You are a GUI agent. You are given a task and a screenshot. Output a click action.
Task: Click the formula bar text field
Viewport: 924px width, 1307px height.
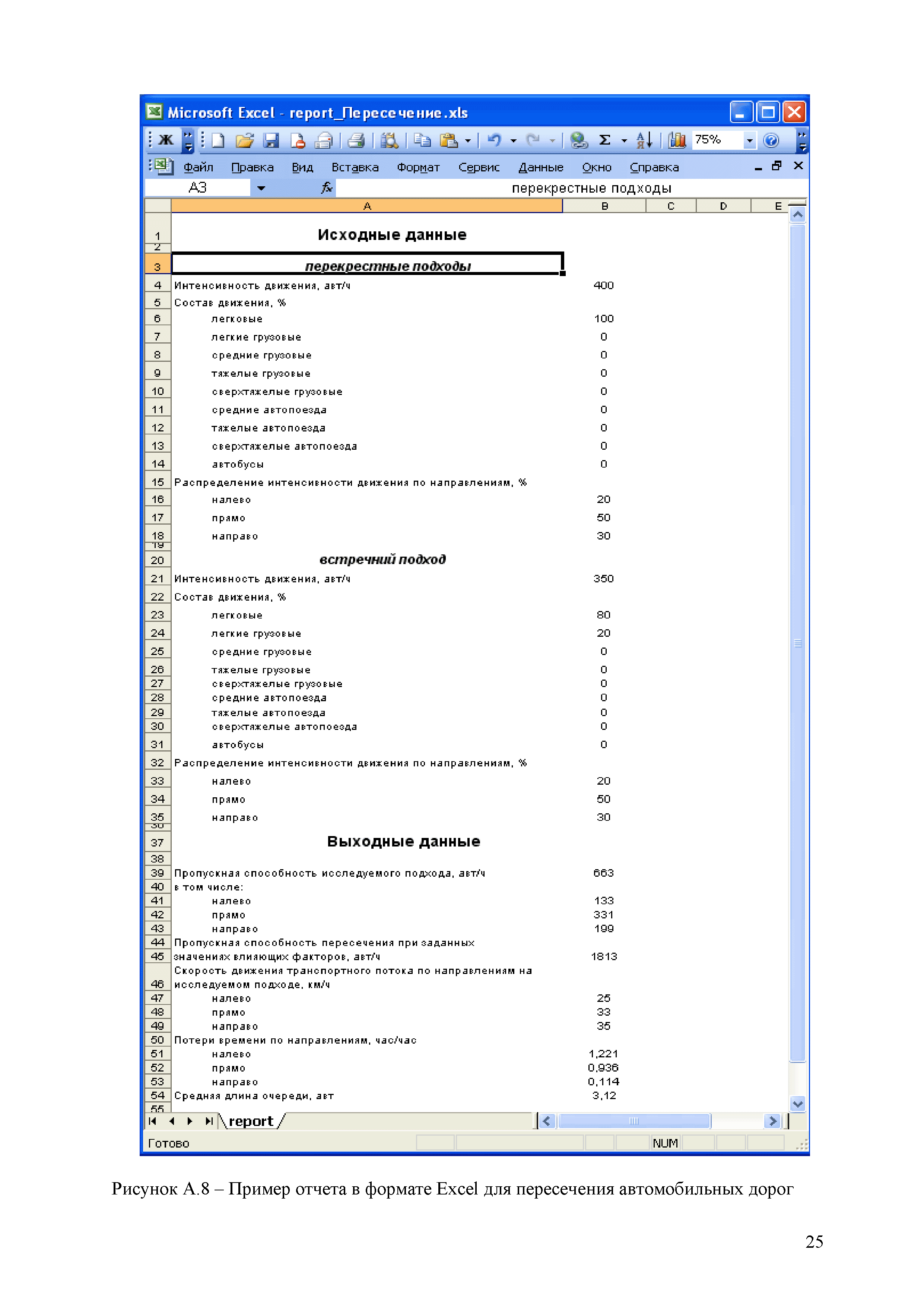pyautogui.click(x=571, y=188)
